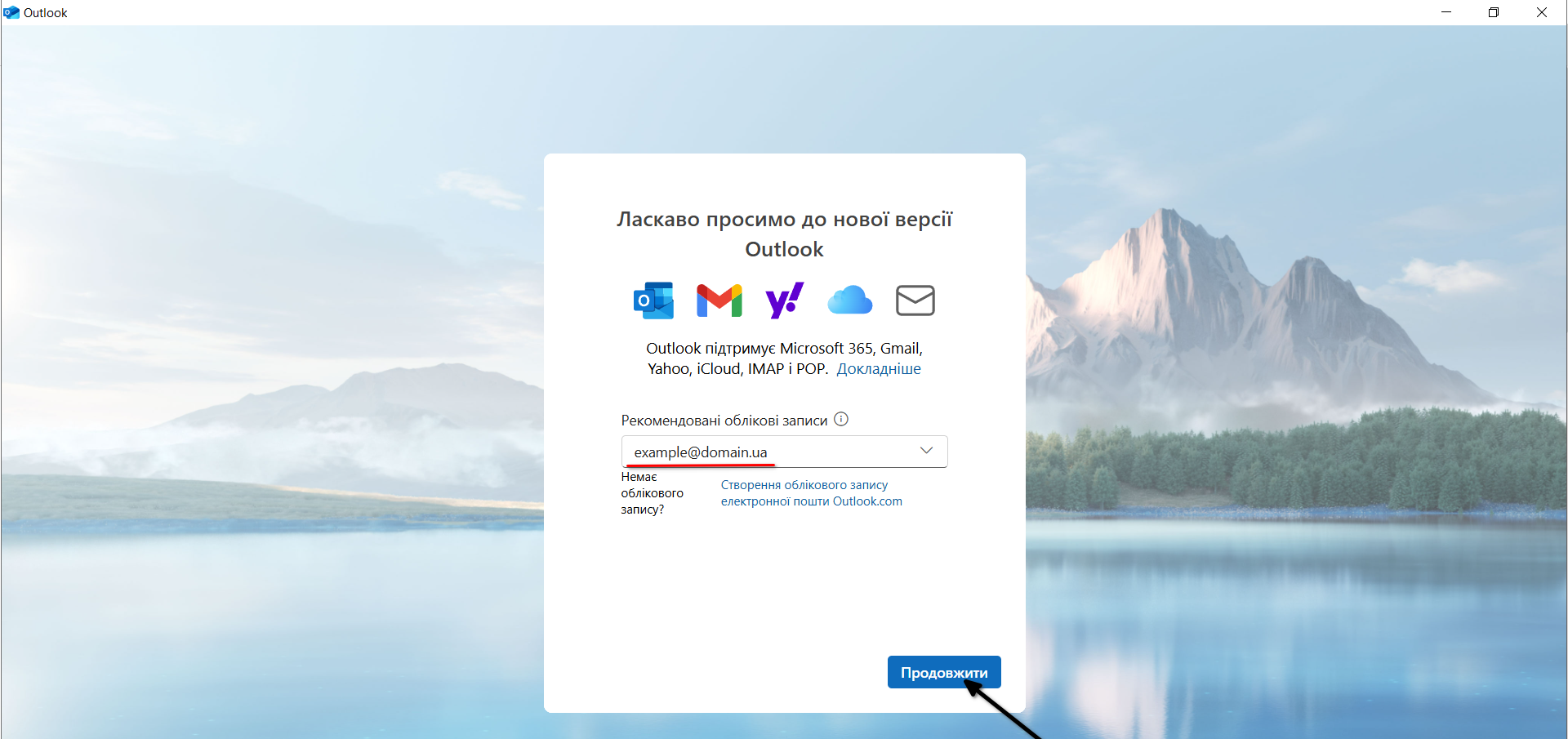Image resolution: width=1568 pixels, height=739 pixels.
Task: Click the Немає облікового запису text
Action: pyautogui.click(x=652, y=493)
